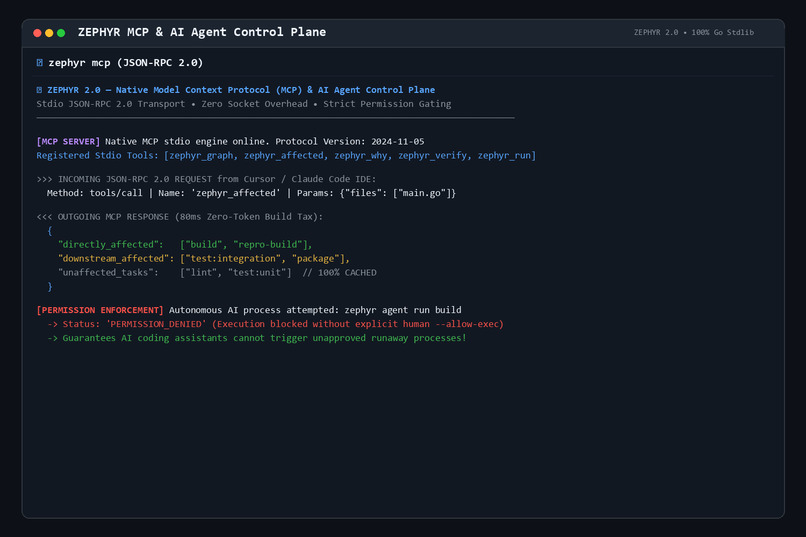The width and height of the screenshot is (806, 537).
Task: Click the '>>> INCOMING JSON-RPC 2.0 REQUEST' line
Action: 206,179
